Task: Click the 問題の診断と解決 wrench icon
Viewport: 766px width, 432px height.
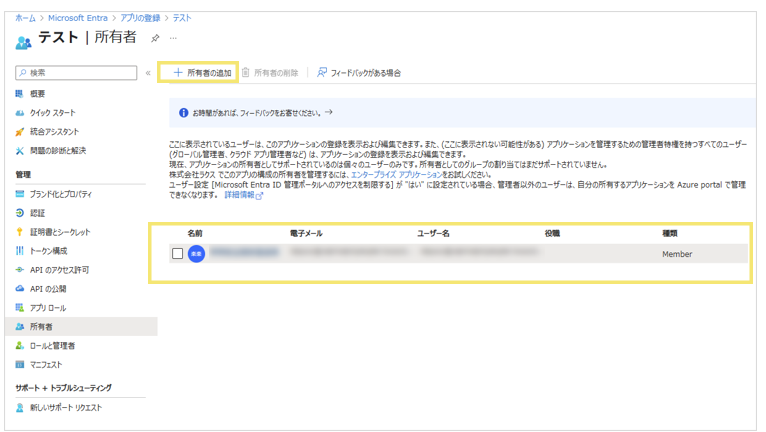Action: click(x=20, y=151)
